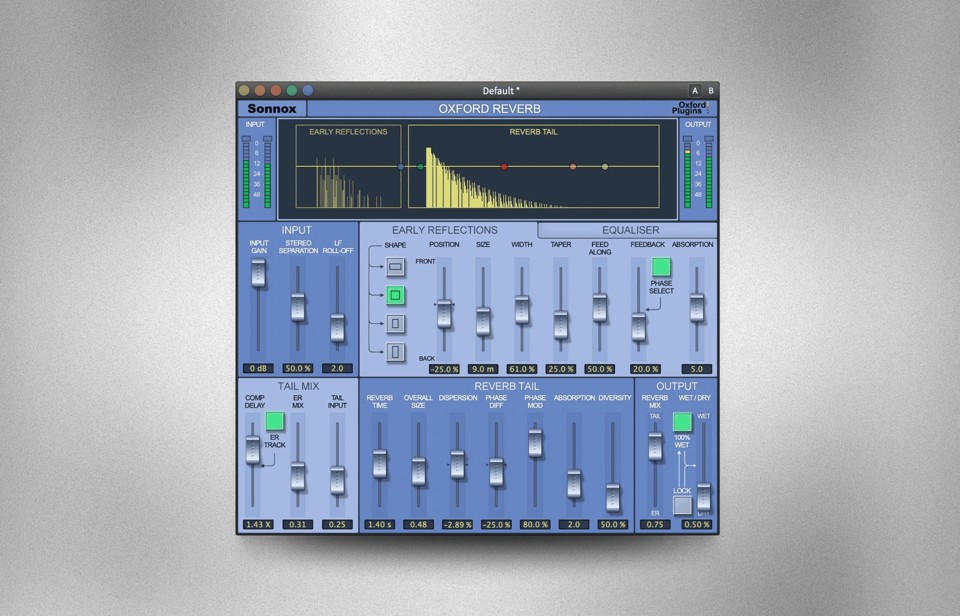Click the Feed Along slider handle

coord(599,307)
